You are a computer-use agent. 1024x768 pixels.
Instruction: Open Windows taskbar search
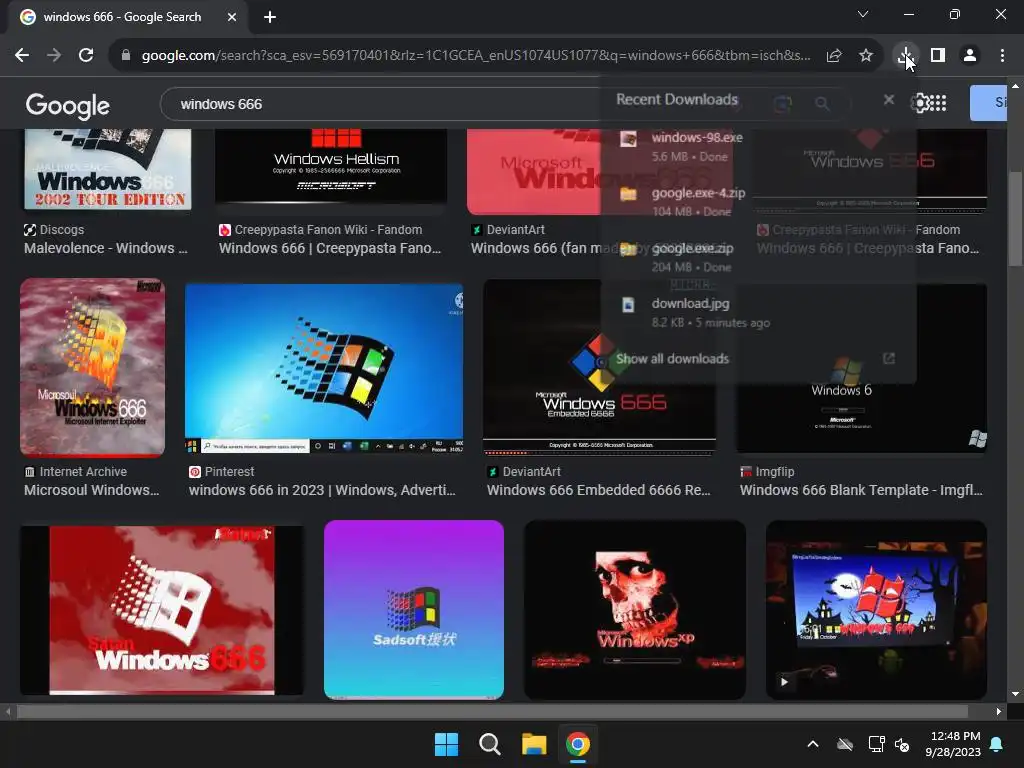click(x=490, y=744)
